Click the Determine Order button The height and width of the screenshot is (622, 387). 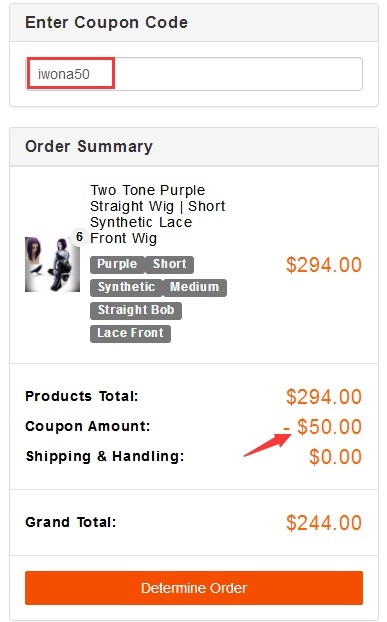click(194, 587)
